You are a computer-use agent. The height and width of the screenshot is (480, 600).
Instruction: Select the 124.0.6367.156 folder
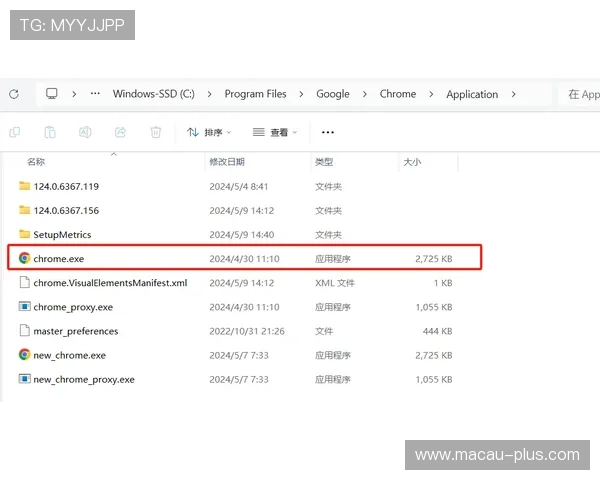point(66,210)
